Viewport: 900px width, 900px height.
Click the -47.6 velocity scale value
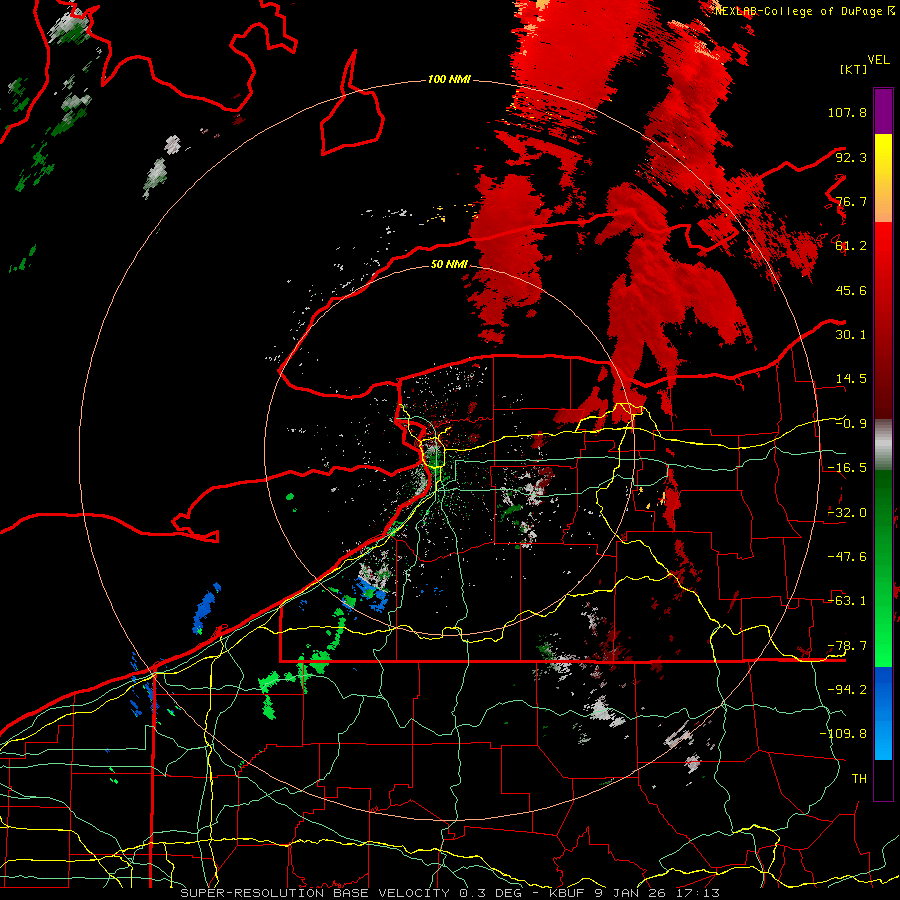[847, 557]
